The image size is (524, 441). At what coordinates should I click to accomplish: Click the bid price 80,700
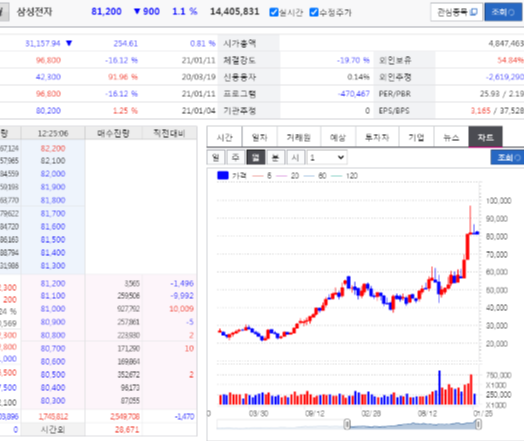53,348
